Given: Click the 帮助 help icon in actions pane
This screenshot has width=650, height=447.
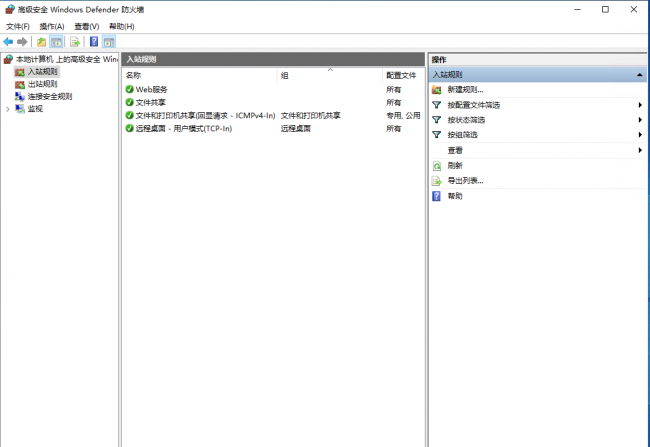Looking at the screenshot, I should [x=437, y=196].
